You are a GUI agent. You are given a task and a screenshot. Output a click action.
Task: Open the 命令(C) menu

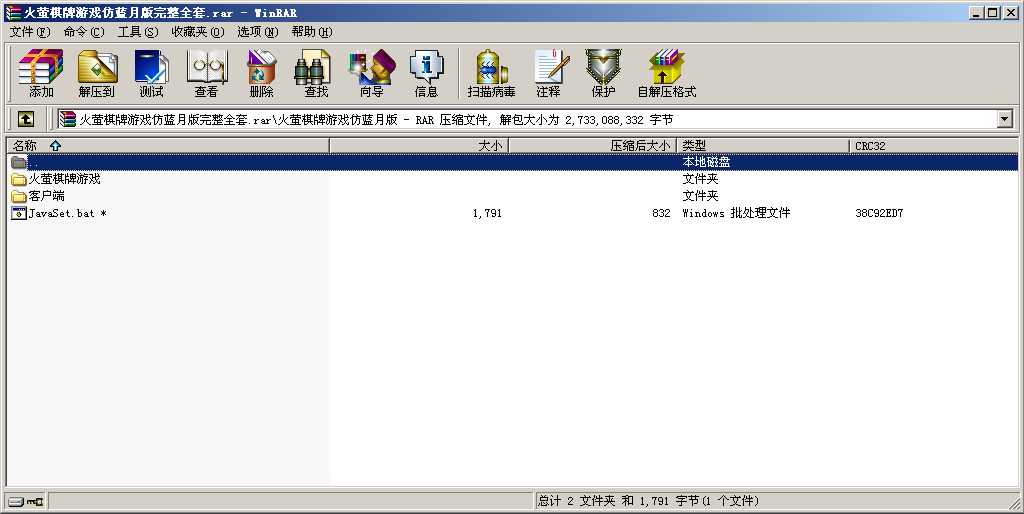pyautogui.click(x=84, y=31)
